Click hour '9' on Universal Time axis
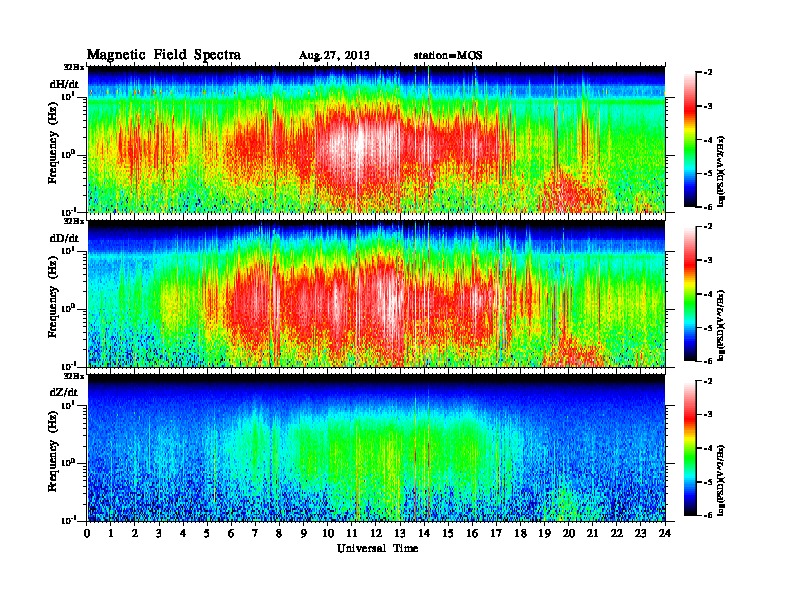Image resolution: width=792 pixels, height=612 pixels. pos(304,533)
